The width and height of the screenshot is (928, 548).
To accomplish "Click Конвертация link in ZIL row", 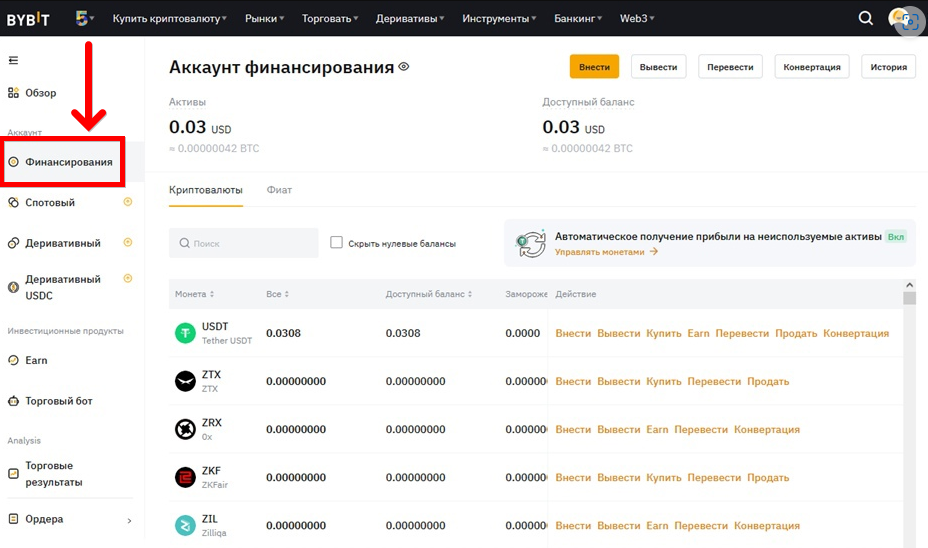I will pos(766,525).
